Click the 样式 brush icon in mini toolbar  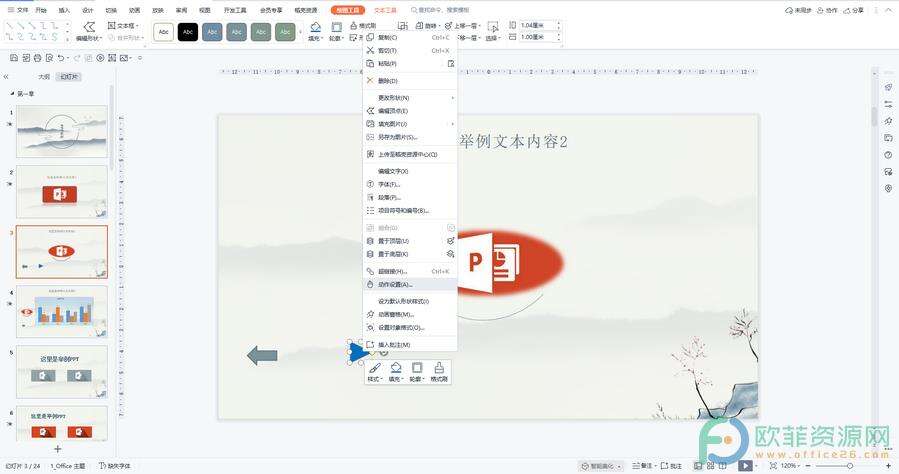(374, 369)
